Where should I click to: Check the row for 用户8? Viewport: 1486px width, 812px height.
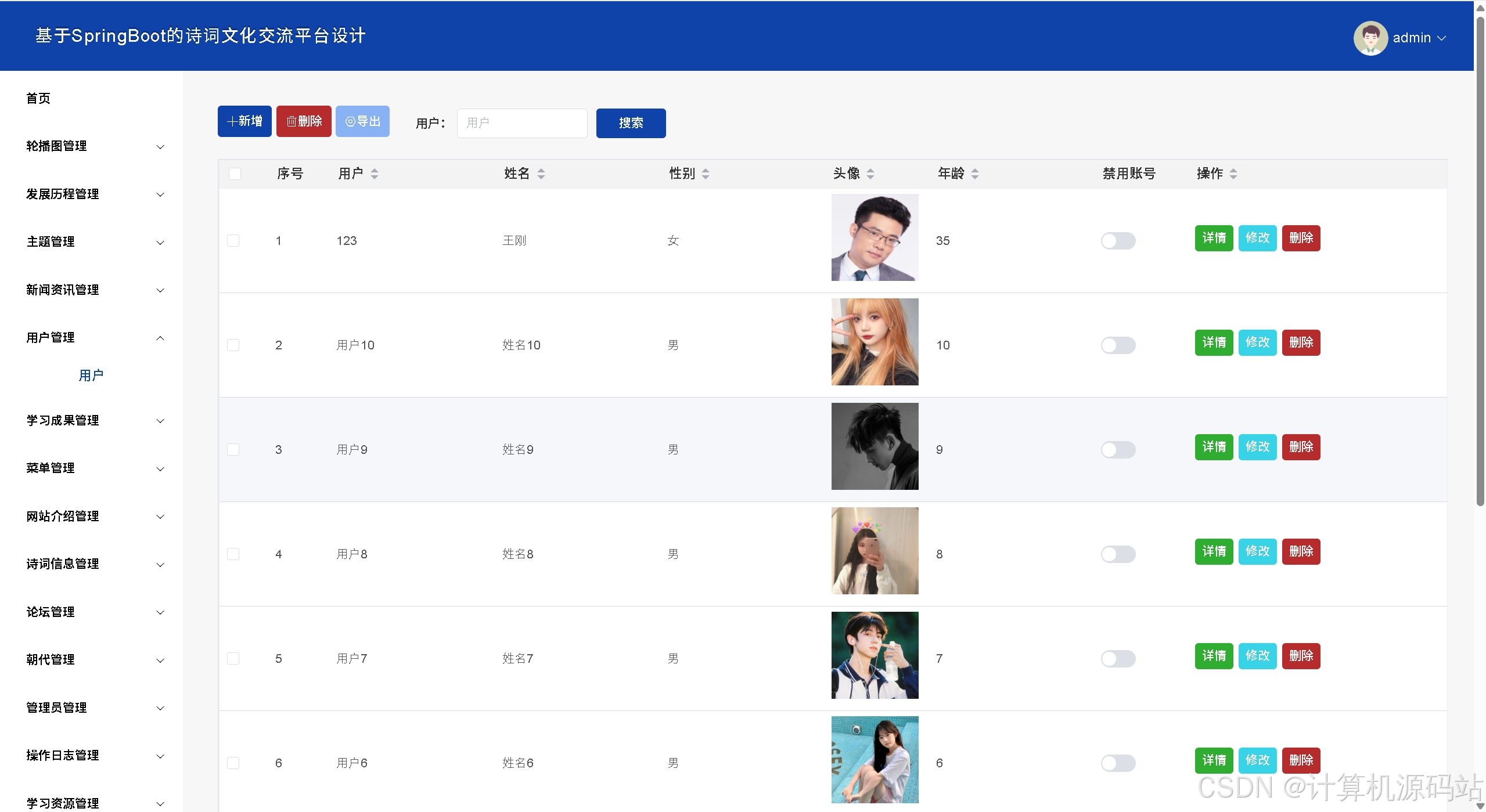(233, 554)
